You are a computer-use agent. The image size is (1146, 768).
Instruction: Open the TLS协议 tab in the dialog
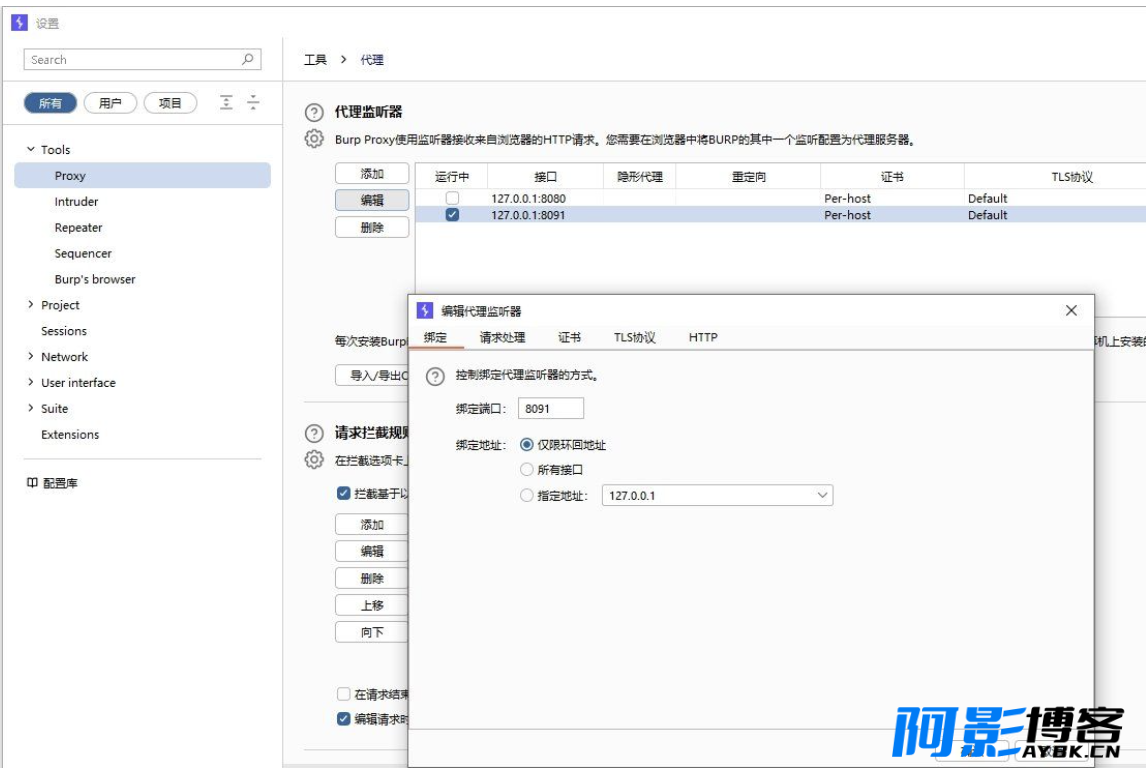[x=634, y=338]
